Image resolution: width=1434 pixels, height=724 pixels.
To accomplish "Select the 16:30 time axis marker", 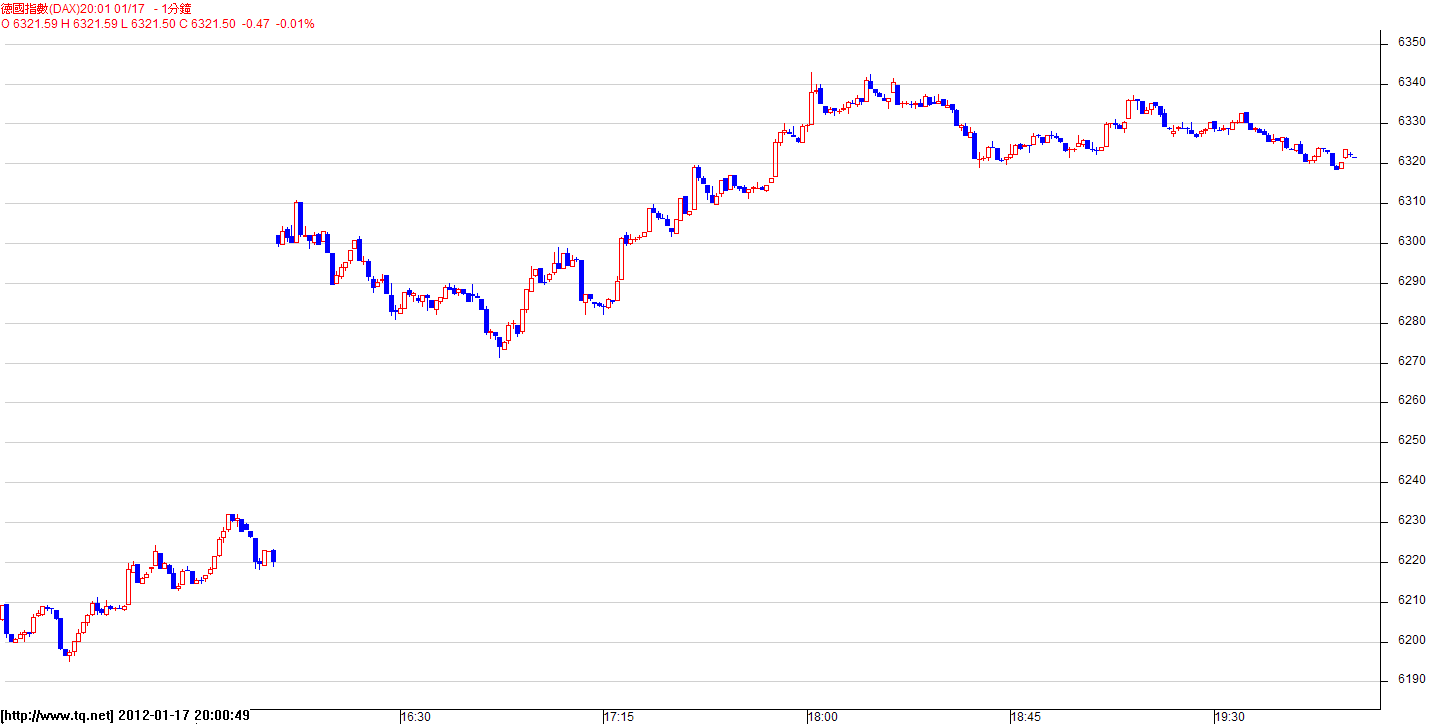I will (416, 717).
